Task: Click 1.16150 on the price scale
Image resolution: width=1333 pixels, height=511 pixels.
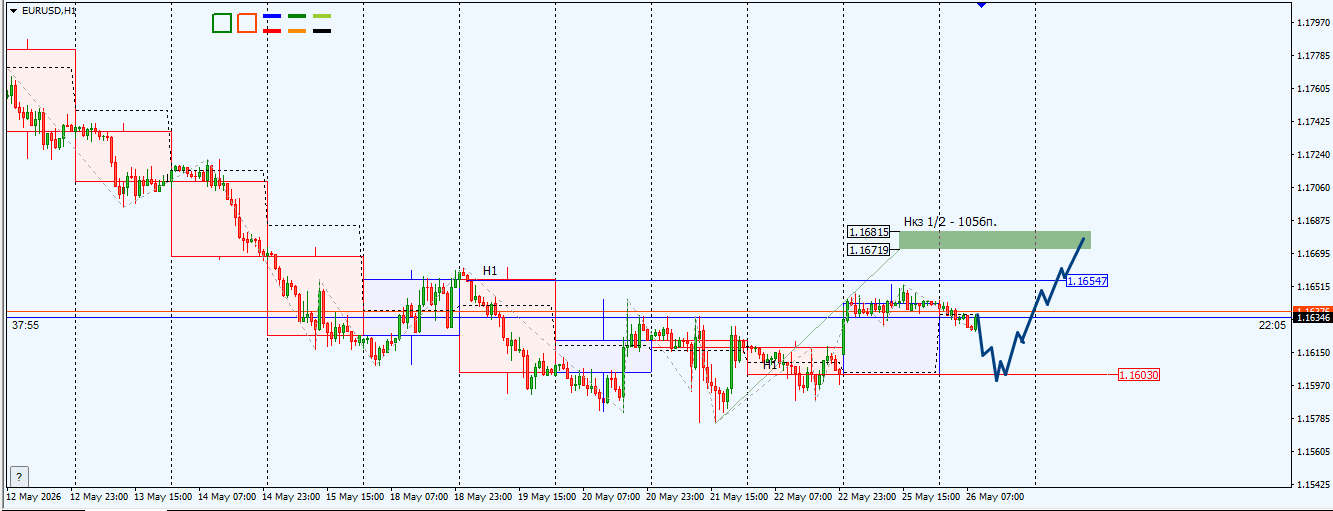Action: coord(1312,353)
